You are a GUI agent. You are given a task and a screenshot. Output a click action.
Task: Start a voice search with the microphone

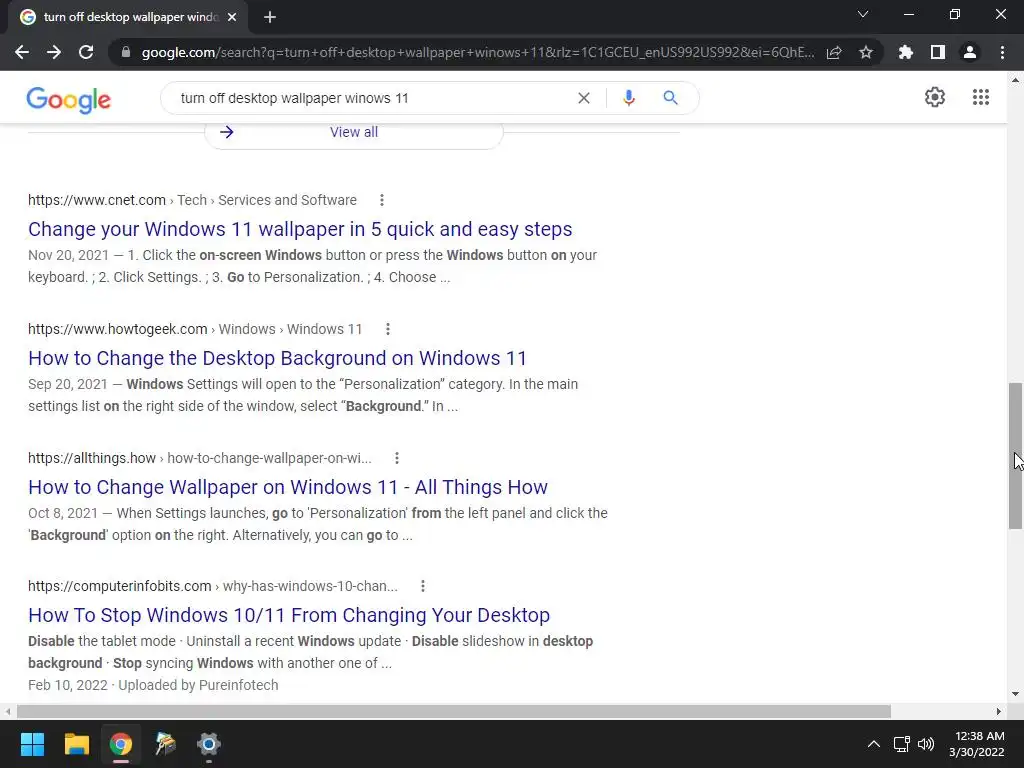(x=628, y=98)
